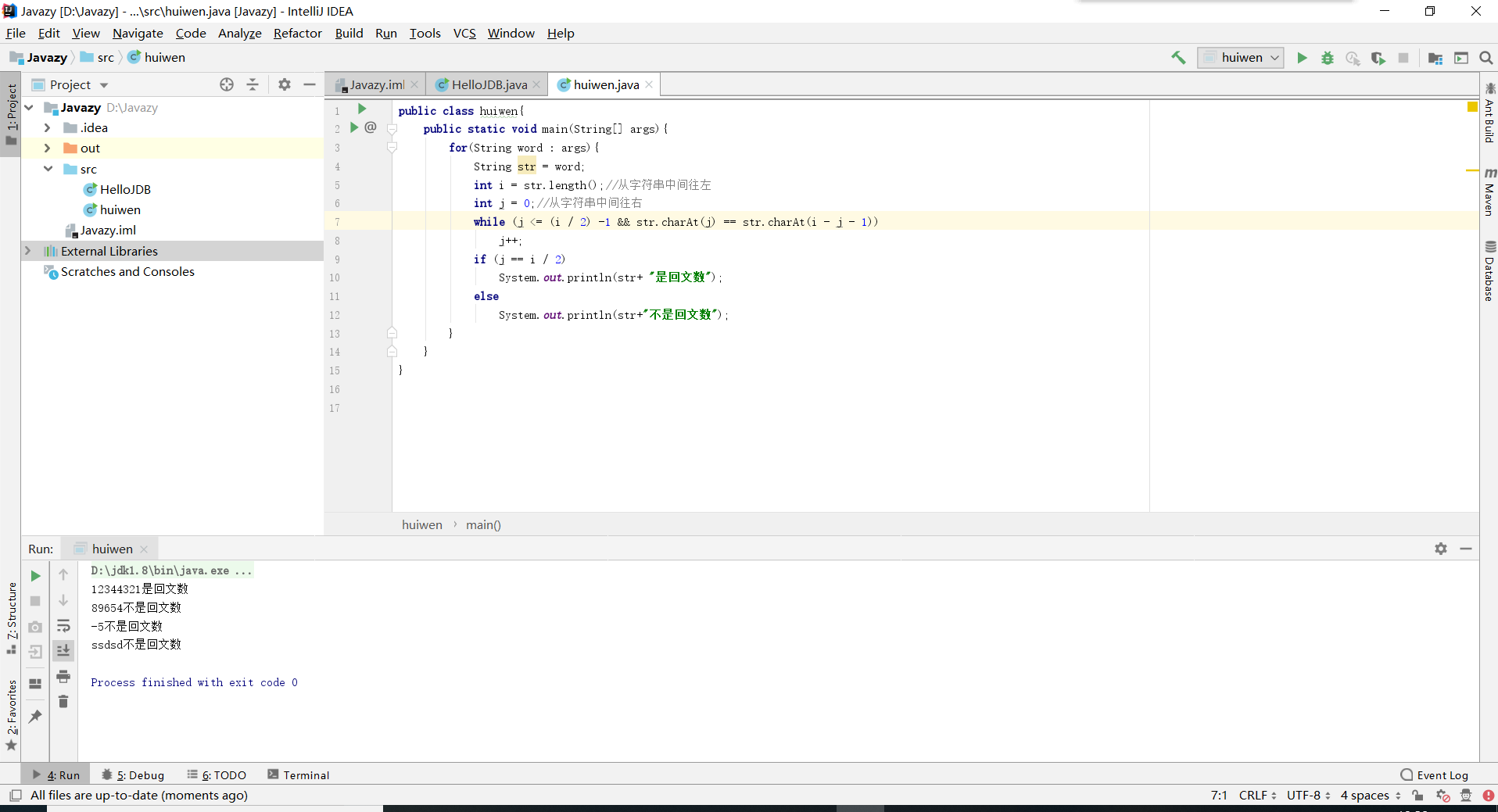Screen dimensions: 1498x812
Task: Expand the .idea folder
Action: 48,127
